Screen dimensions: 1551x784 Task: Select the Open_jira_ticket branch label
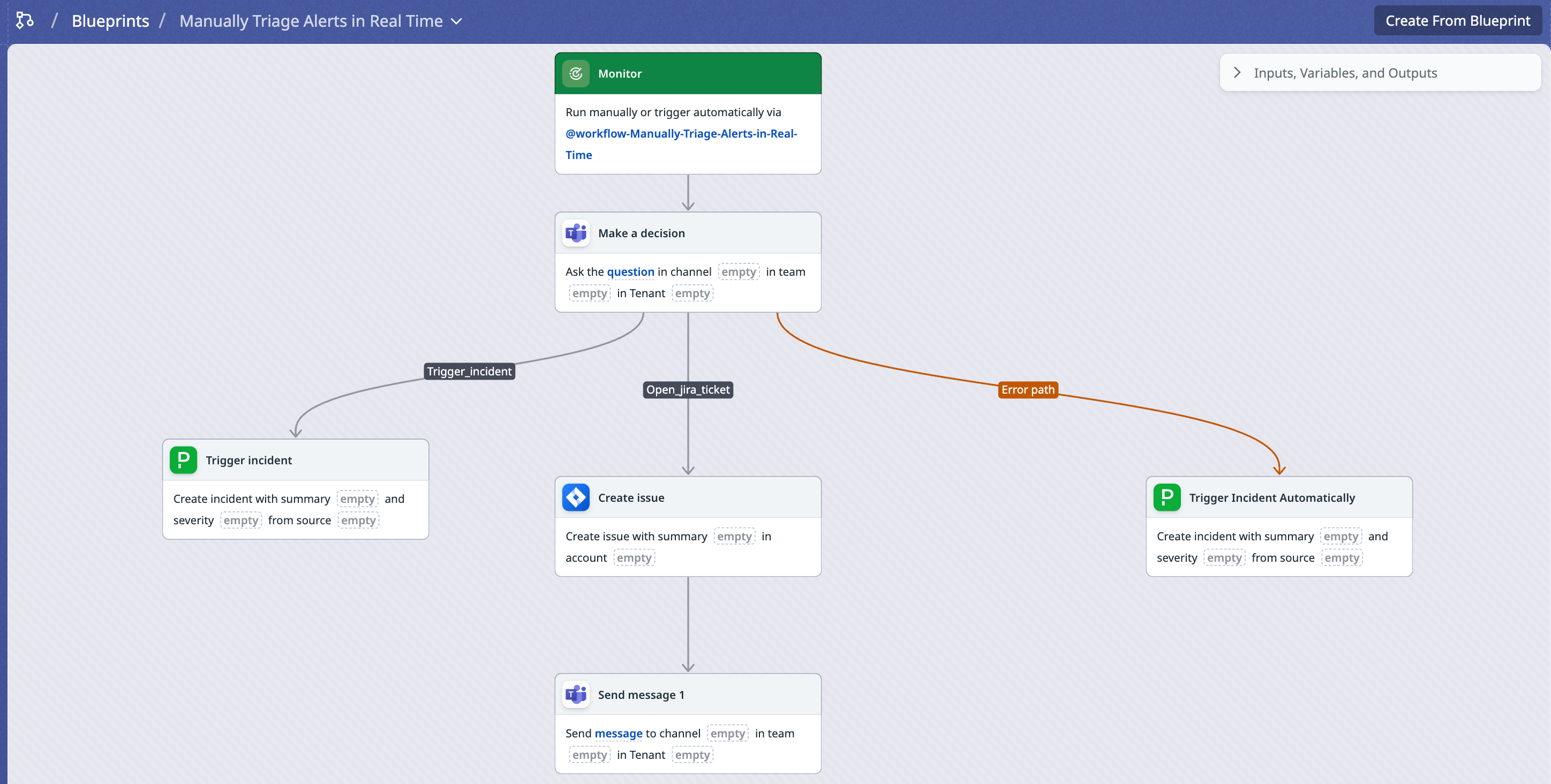click(688, 390)
